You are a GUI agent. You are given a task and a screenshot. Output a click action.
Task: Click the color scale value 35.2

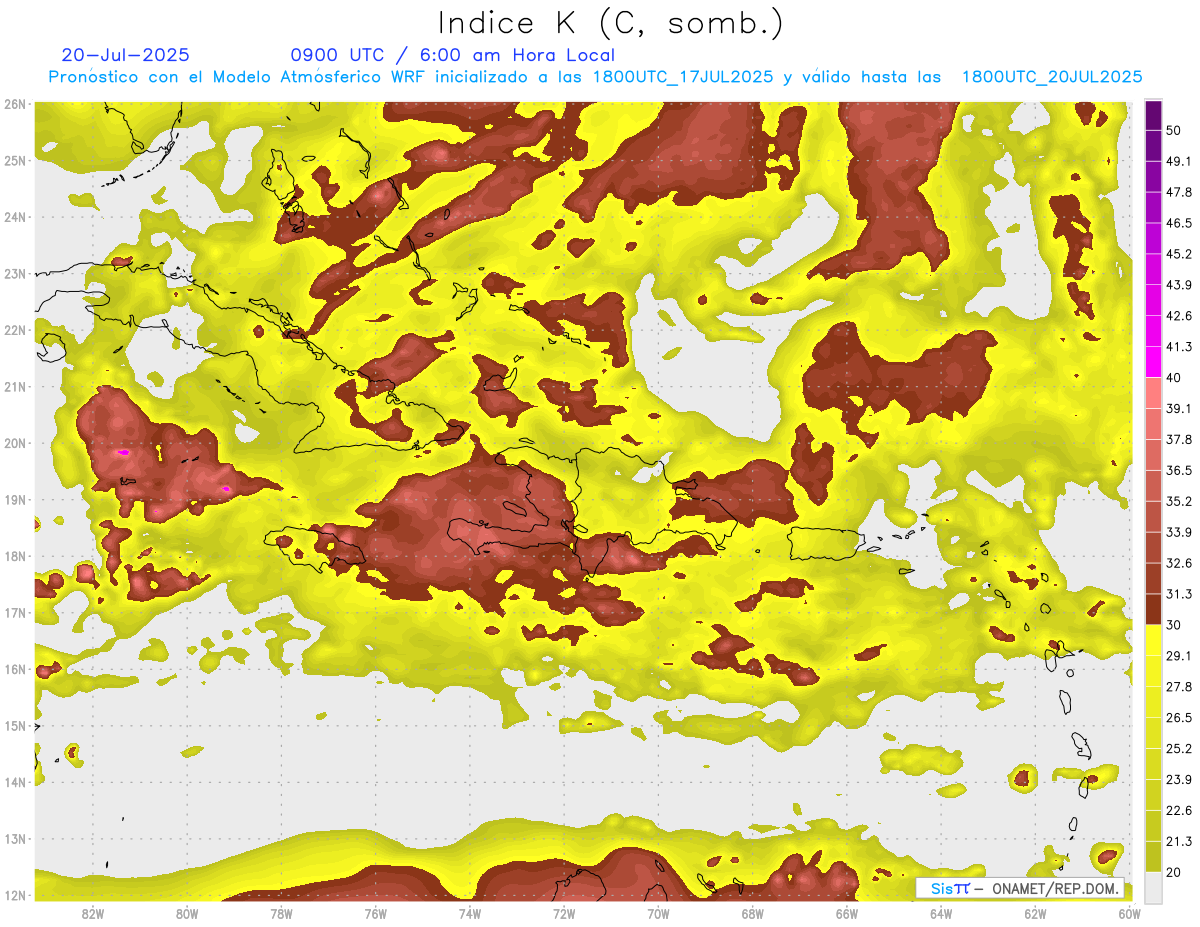tap(1179, 501)
